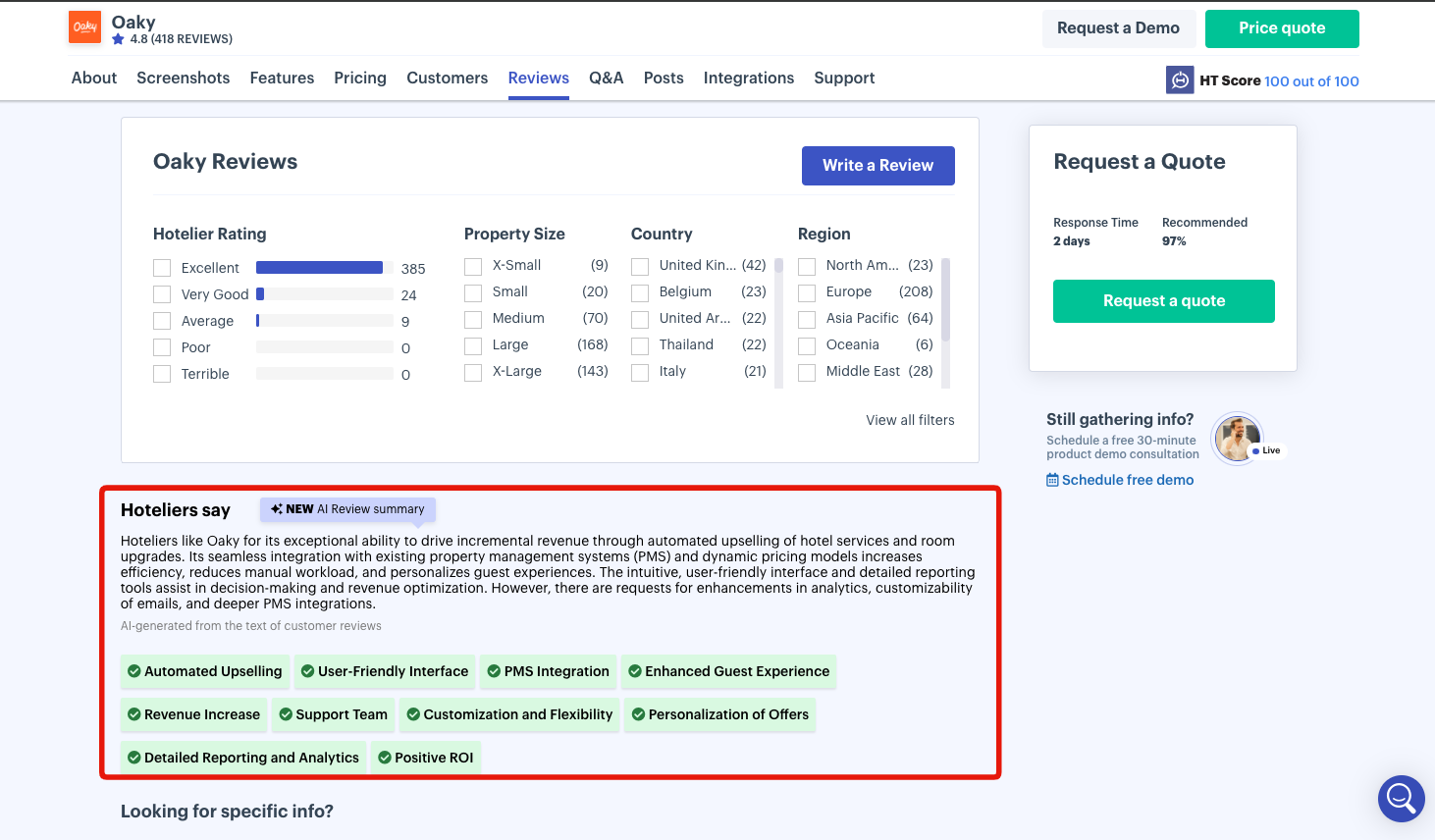The height and width of the screenshot is (840, 1435).
Task: Go to the Features tab
Action: click(x=282, y=78)
